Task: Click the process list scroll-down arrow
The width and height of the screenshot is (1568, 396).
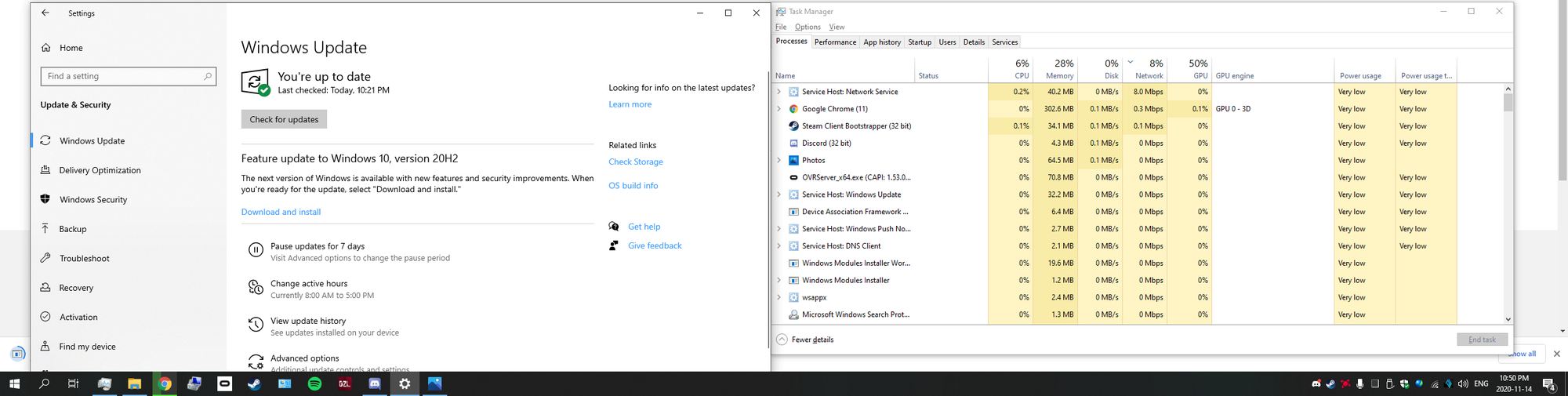Action: (x=1508, y=319)
